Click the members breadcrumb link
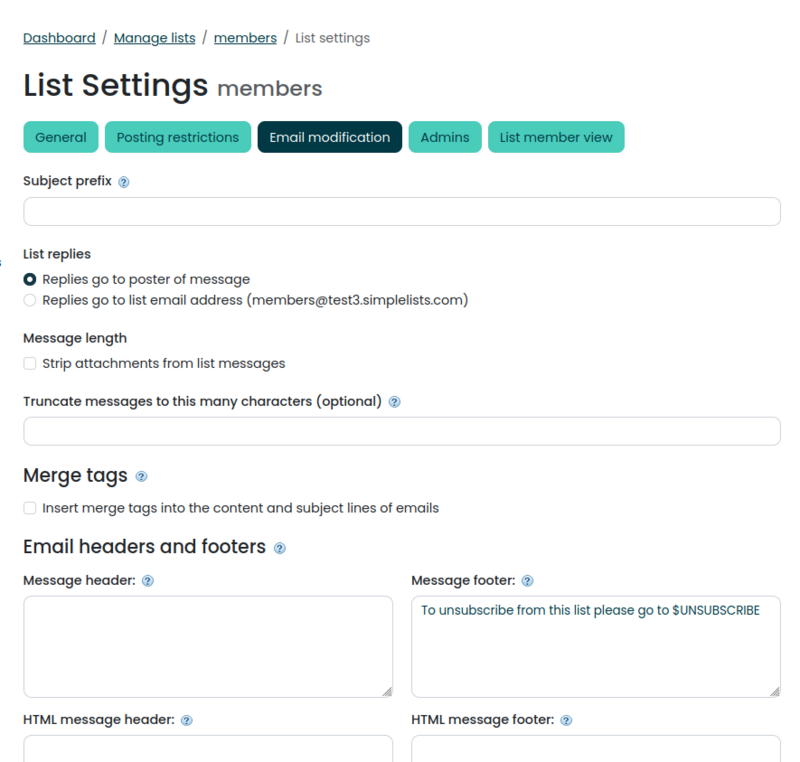800x762 pixels. point(245,37)
